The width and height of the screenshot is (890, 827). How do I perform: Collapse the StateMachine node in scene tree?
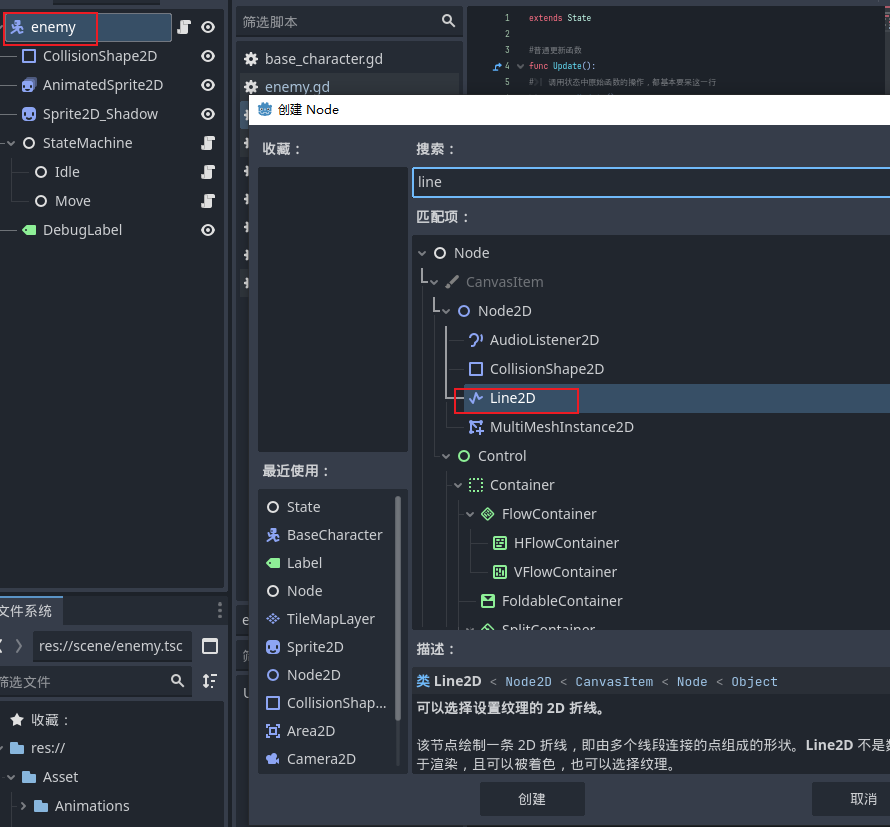pos(11,143)
